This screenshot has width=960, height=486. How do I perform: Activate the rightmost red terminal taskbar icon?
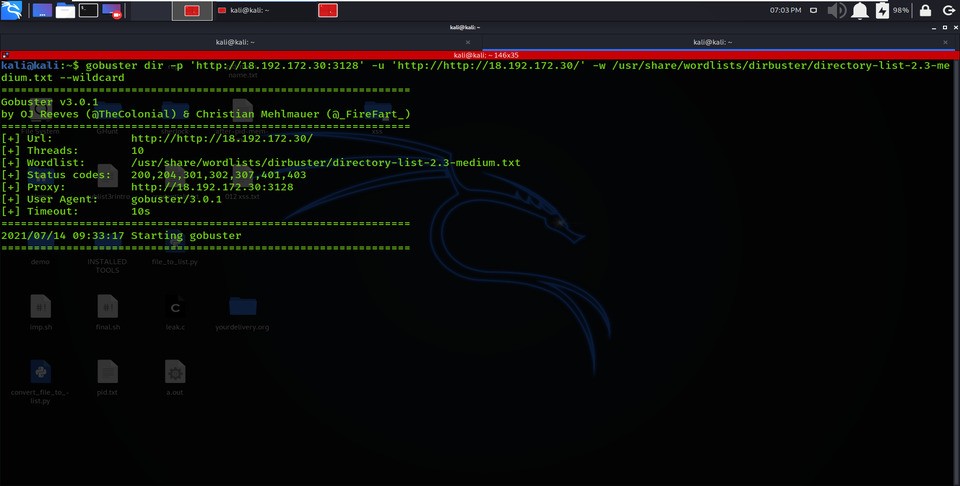click(328, 10)
